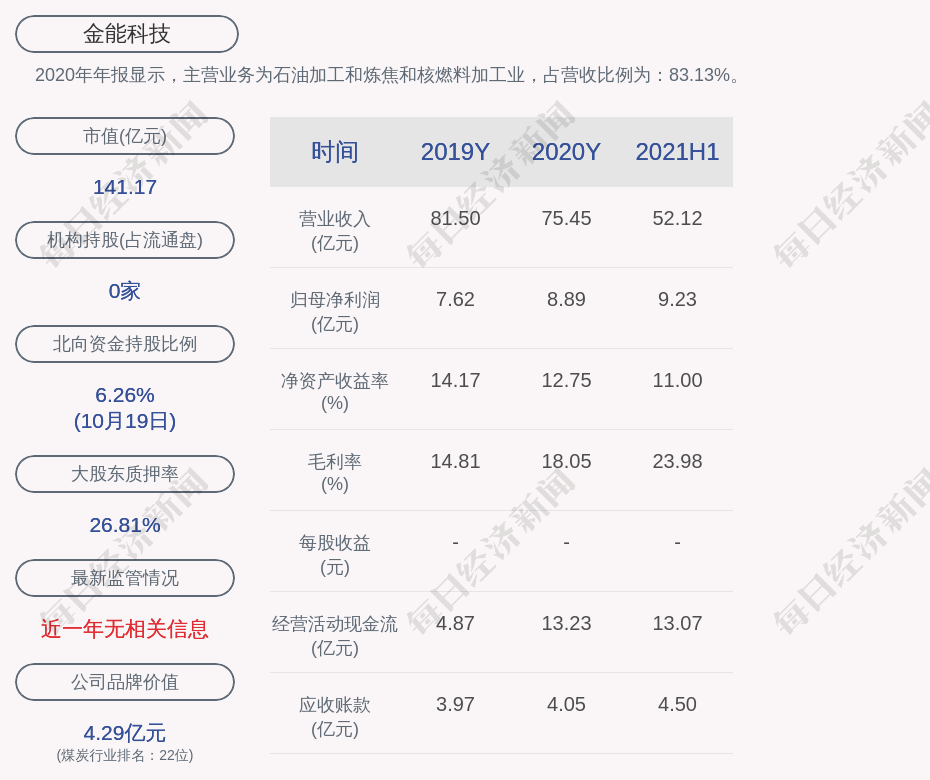Select the 营业收入(亿元) row label

(335, 231)
